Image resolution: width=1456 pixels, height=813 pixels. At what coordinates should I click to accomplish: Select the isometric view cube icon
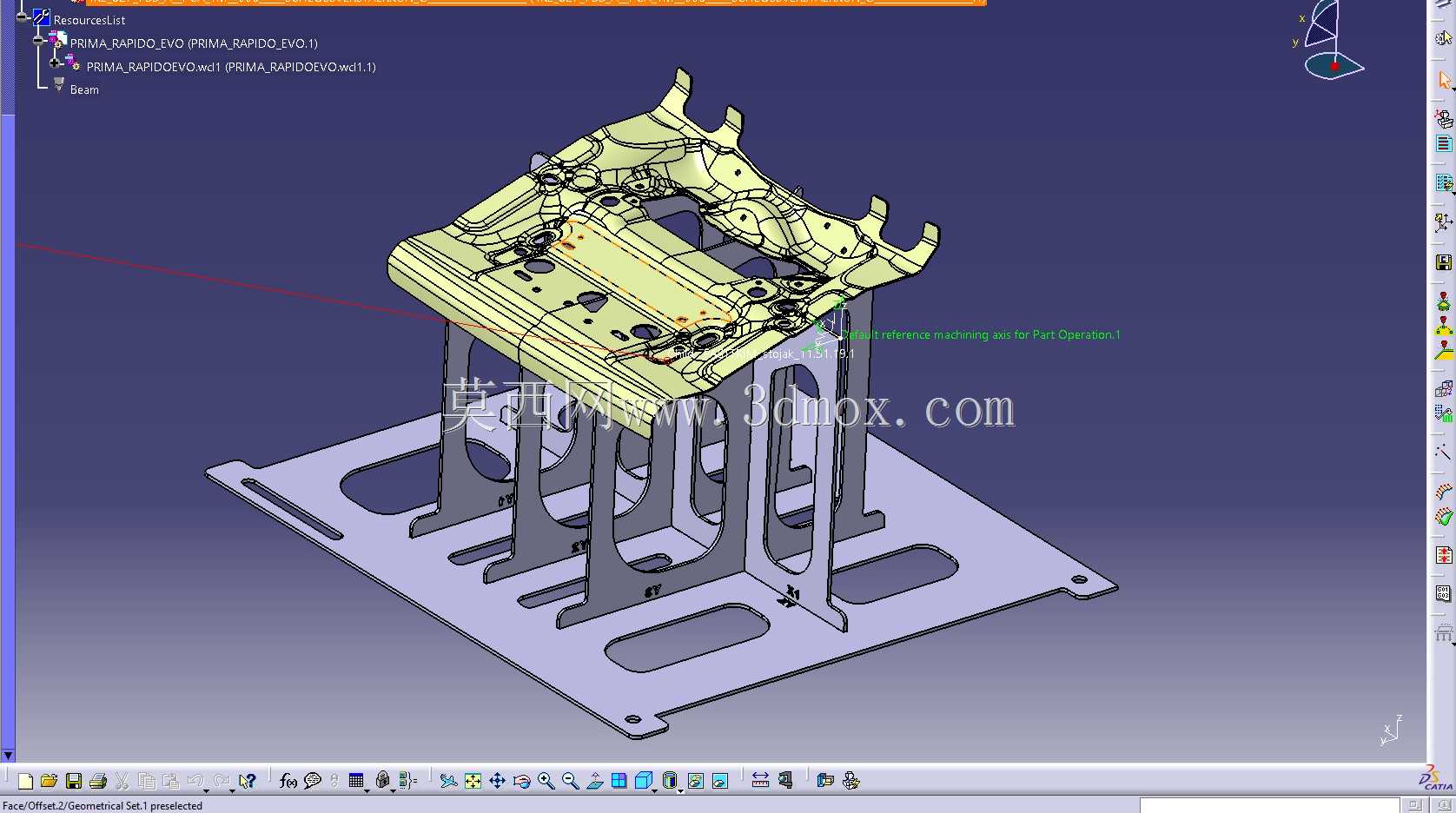click(643, 781)
